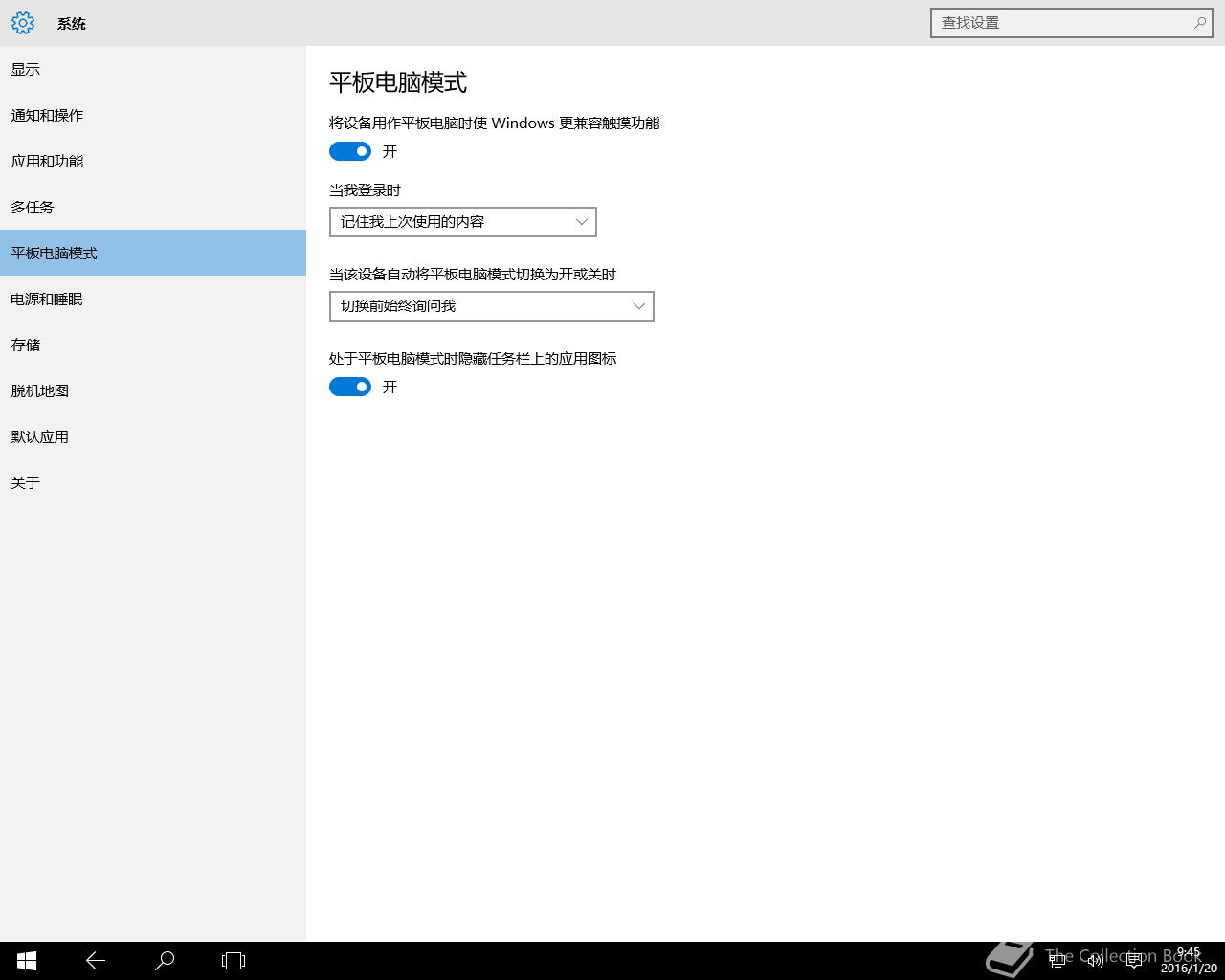Click the 处于平板电脑模式时隐藏任务栏上的应用图标 label
The height and width of the screenshot is (980, 1225).
click(473, 359)
